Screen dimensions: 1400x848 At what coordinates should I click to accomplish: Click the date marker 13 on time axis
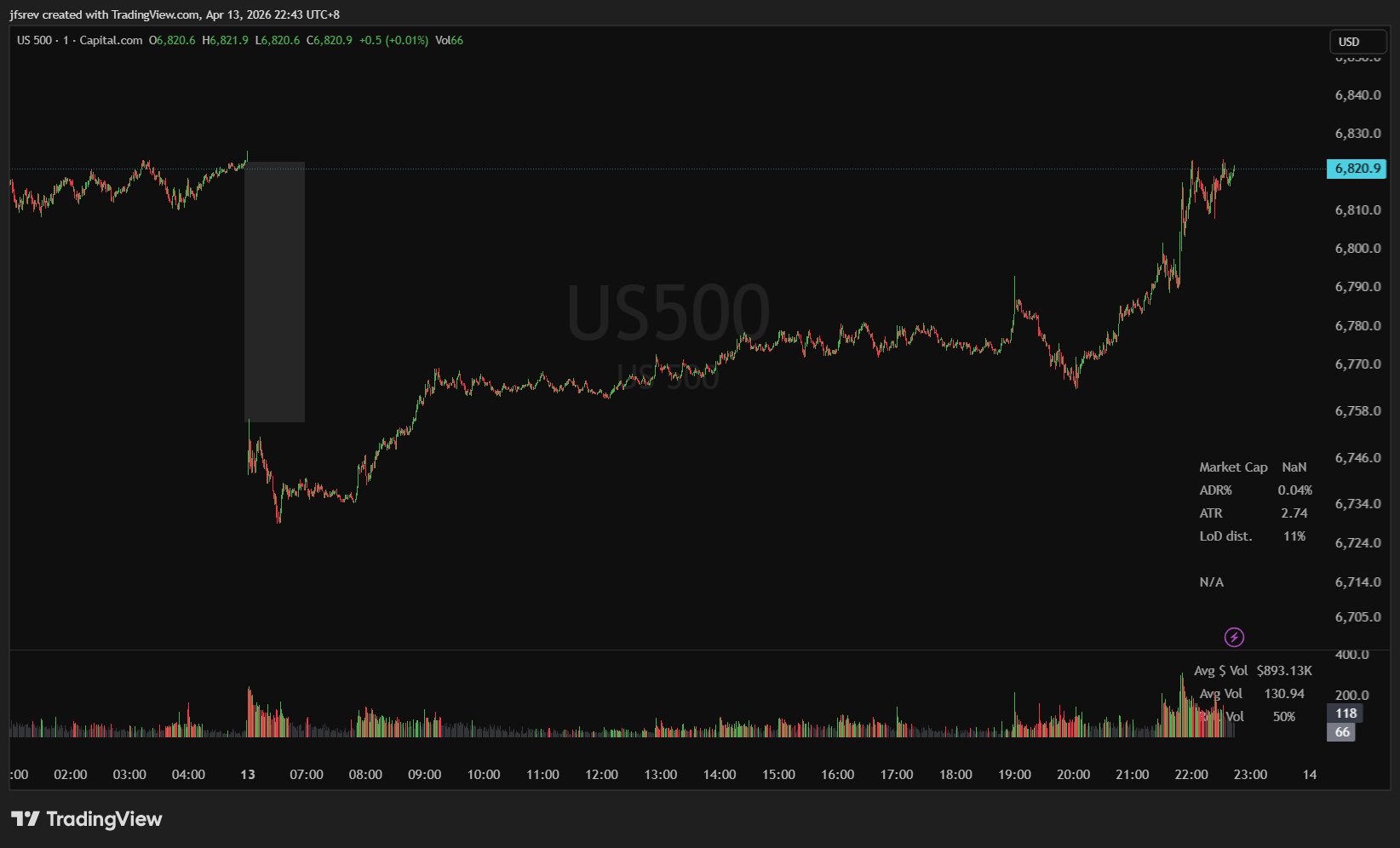point(248,775)
